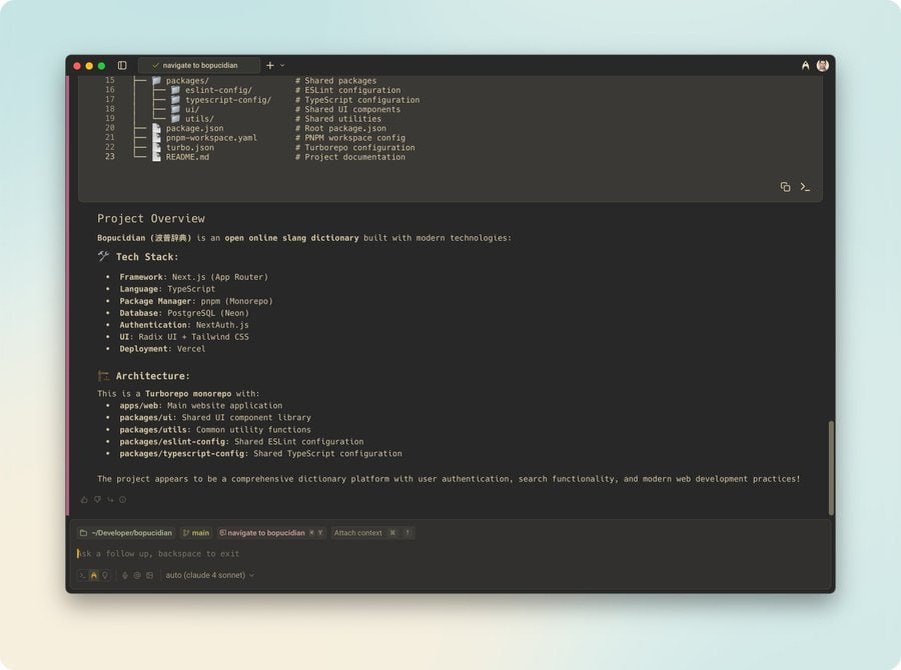Viewport: 901px width, 670px height.
Task: Click the 'eslint-config/' folder name
Action: pos(218,90)
